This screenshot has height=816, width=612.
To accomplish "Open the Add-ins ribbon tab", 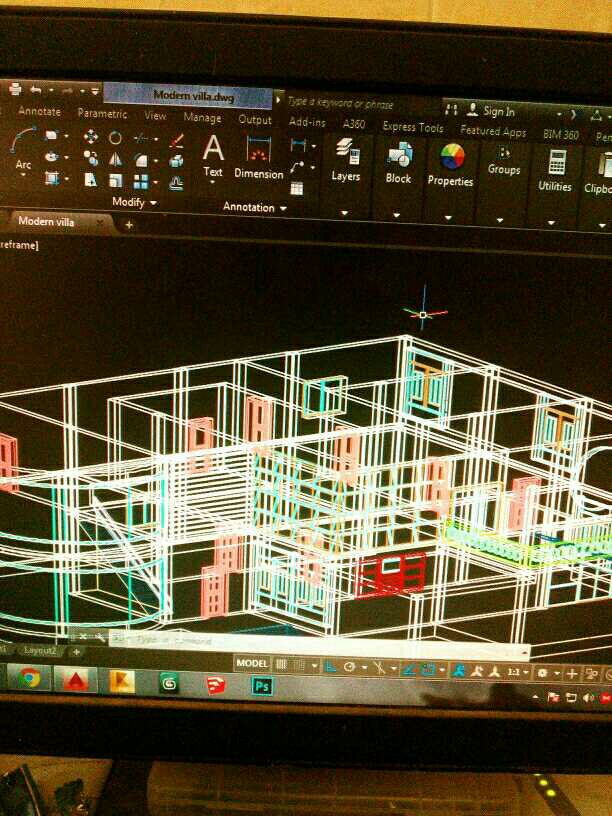I will [307, 122].
